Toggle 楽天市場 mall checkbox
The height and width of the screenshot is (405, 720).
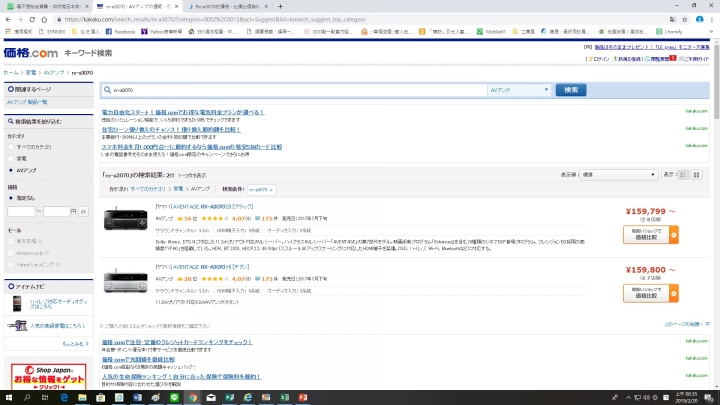coord(11,241)
